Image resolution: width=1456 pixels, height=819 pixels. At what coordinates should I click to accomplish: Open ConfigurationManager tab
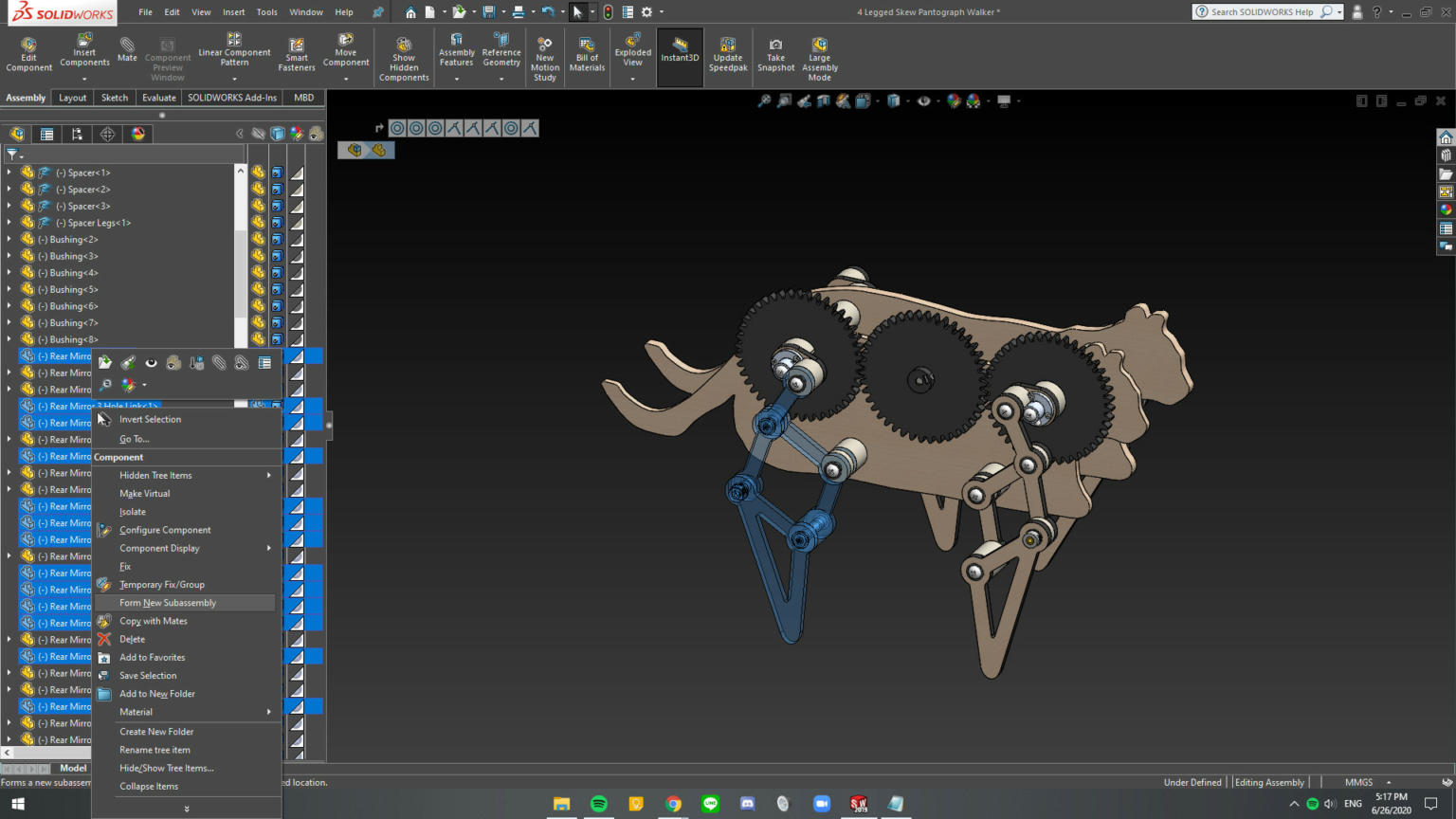pyautogui.click(x=77, y=134)
